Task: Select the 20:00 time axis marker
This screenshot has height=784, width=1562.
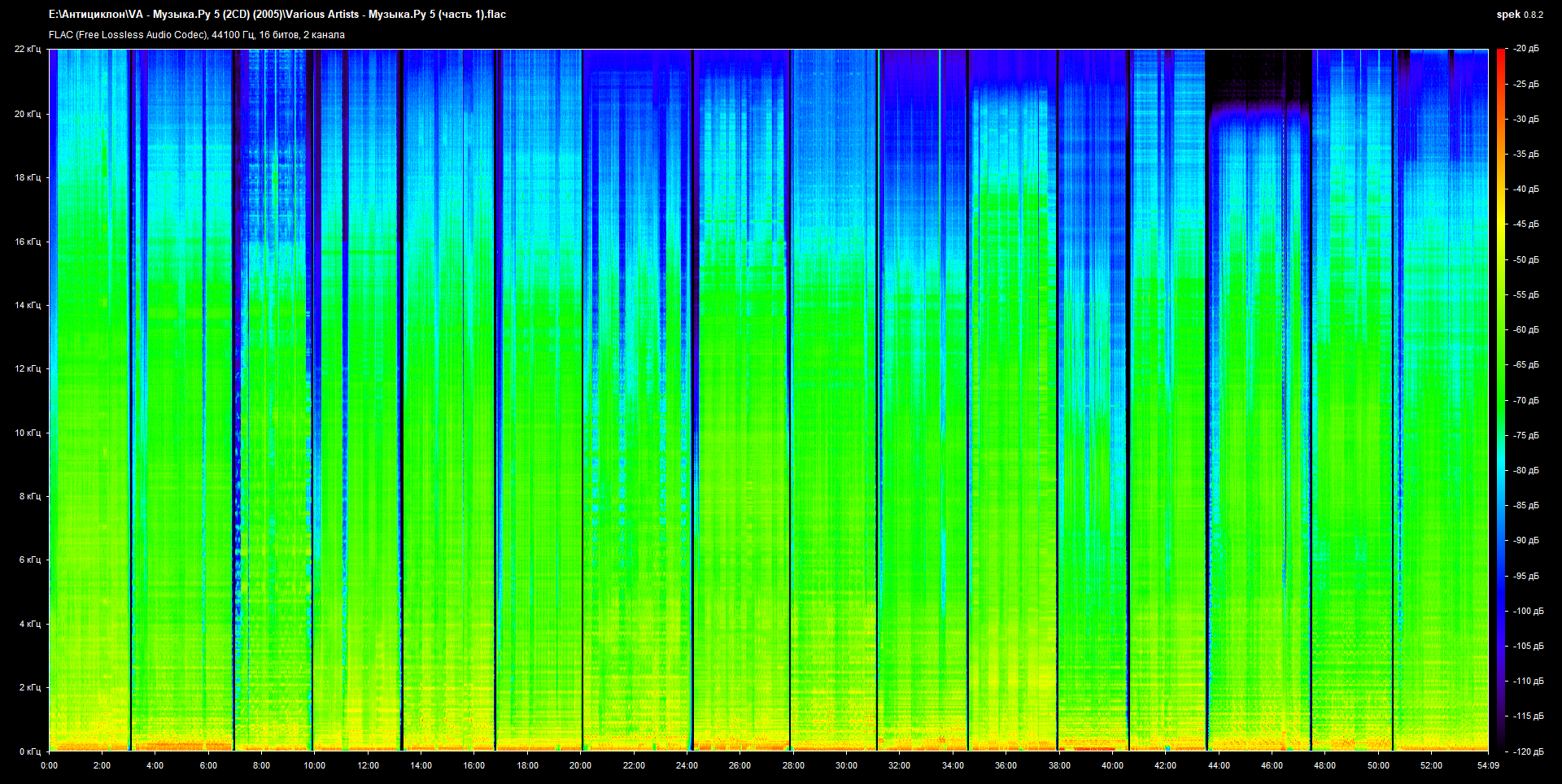Action: pyautogui.click(x=580, y=765)
